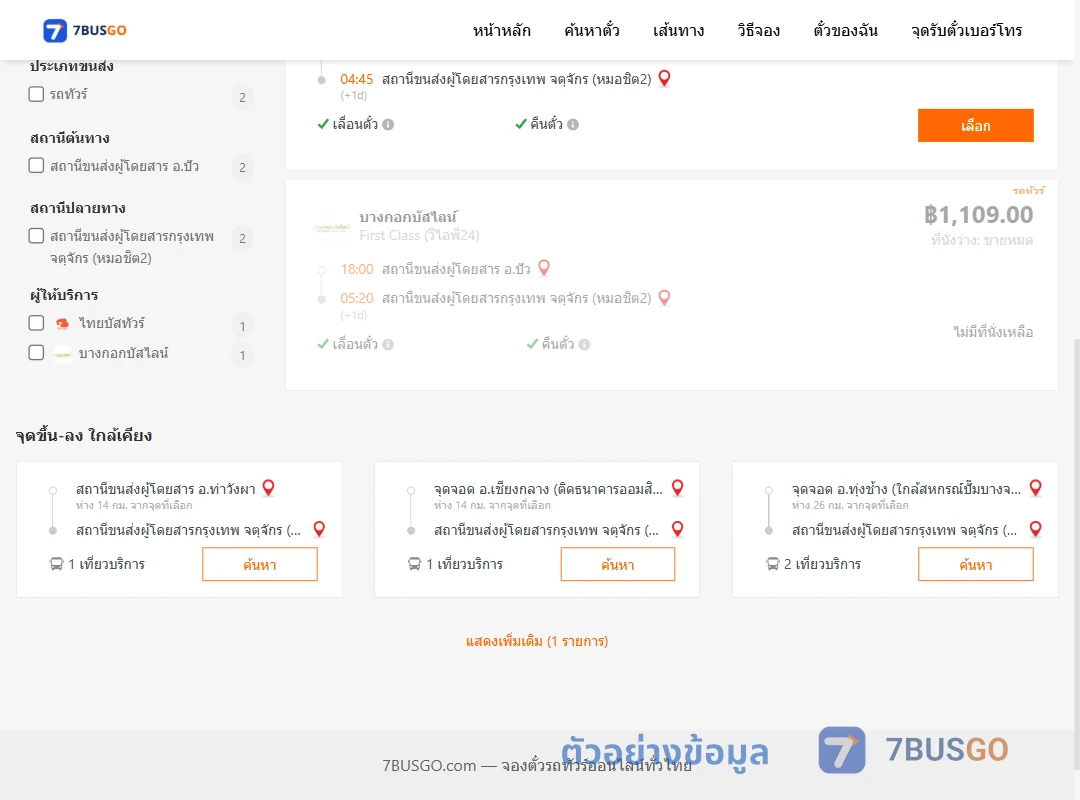Click ผู้ให้บริการ filter heading
The image size is (1080, 800).
point(64,295)
